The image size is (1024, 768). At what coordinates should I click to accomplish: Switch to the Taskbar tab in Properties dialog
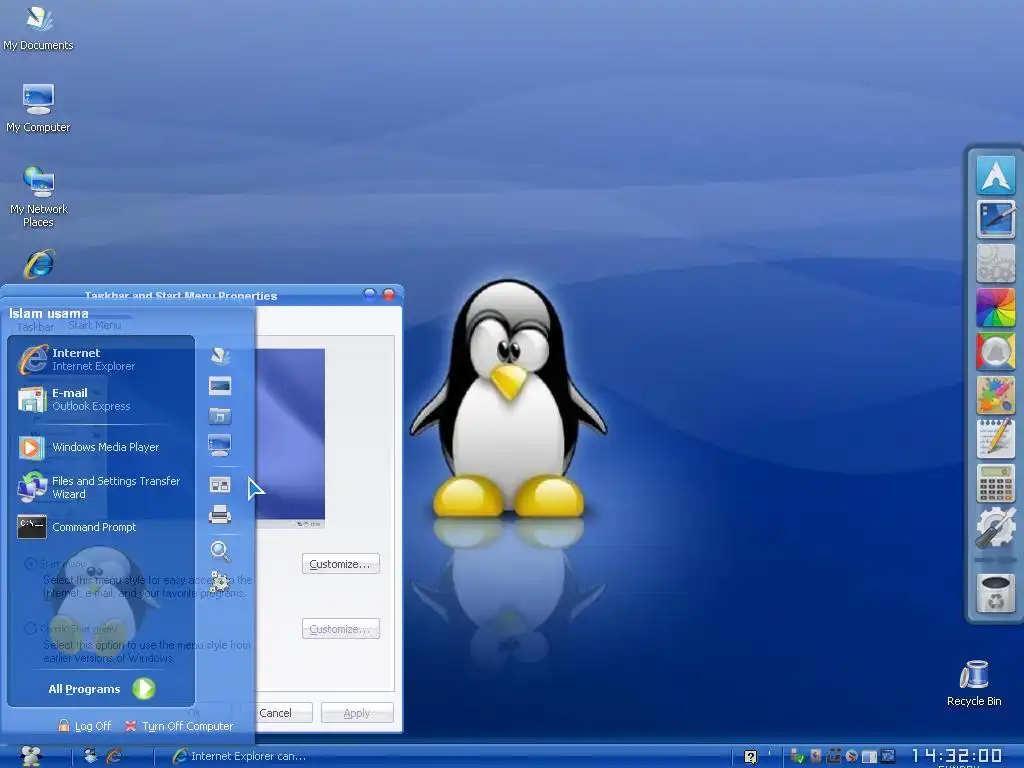35,327
